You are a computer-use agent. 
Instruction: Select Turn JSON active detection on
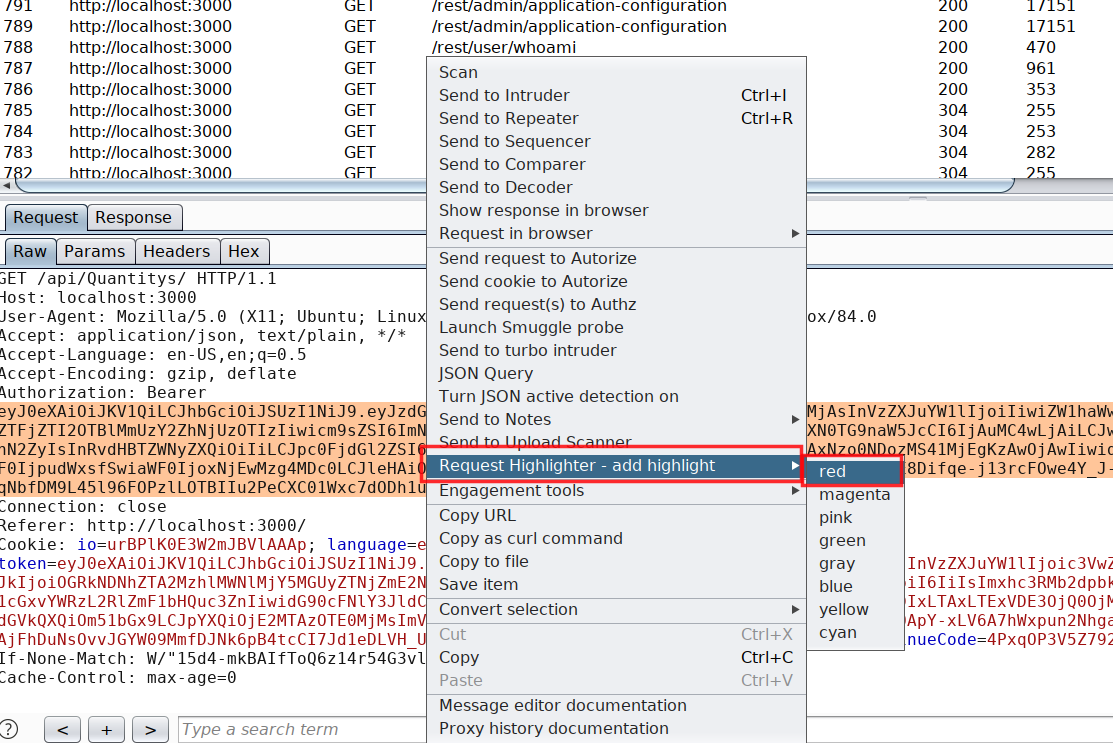pyautogui.click(x=616, y=397)
